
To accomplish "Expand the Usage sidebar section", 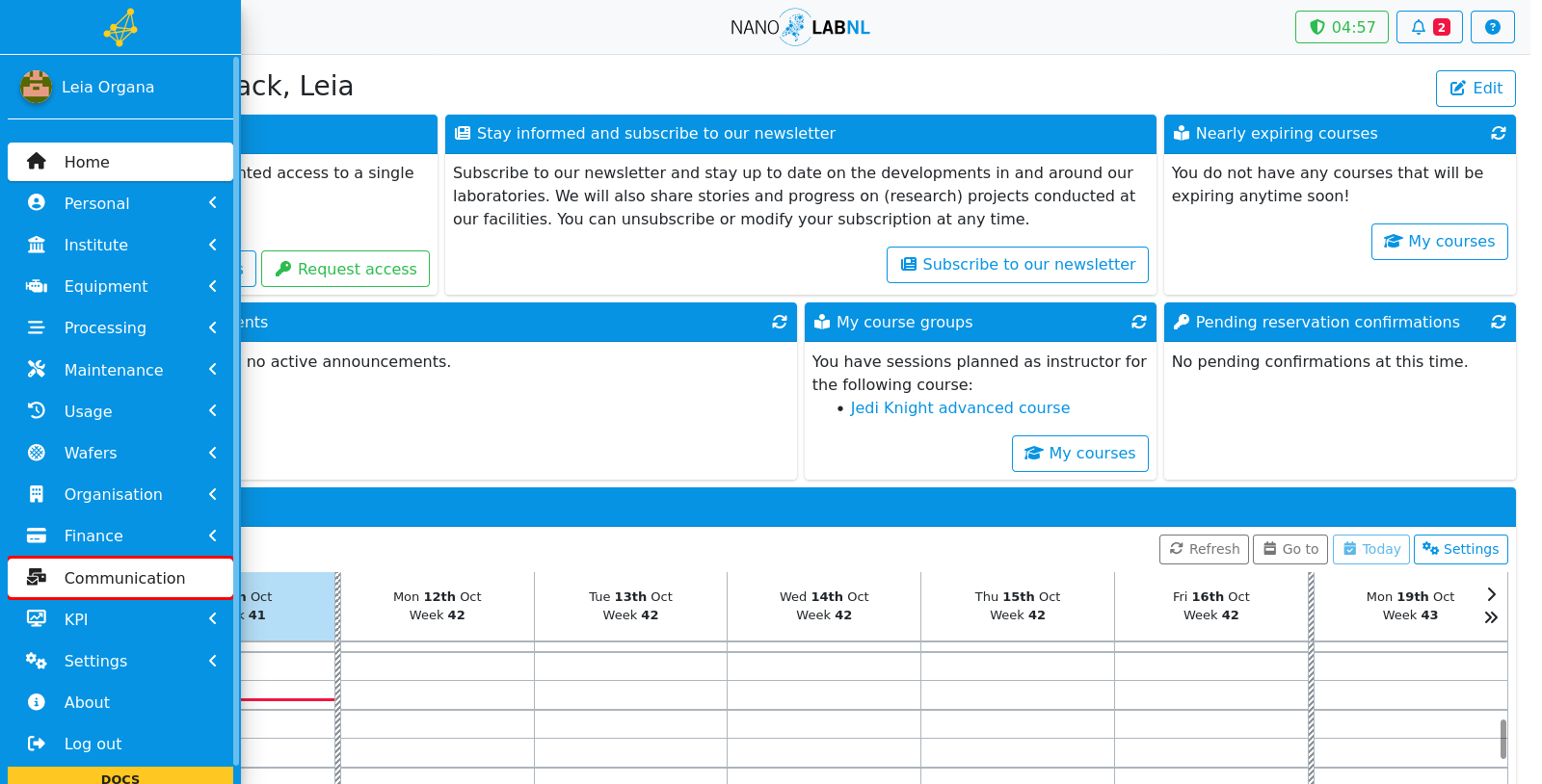I will tap(120, 411).
